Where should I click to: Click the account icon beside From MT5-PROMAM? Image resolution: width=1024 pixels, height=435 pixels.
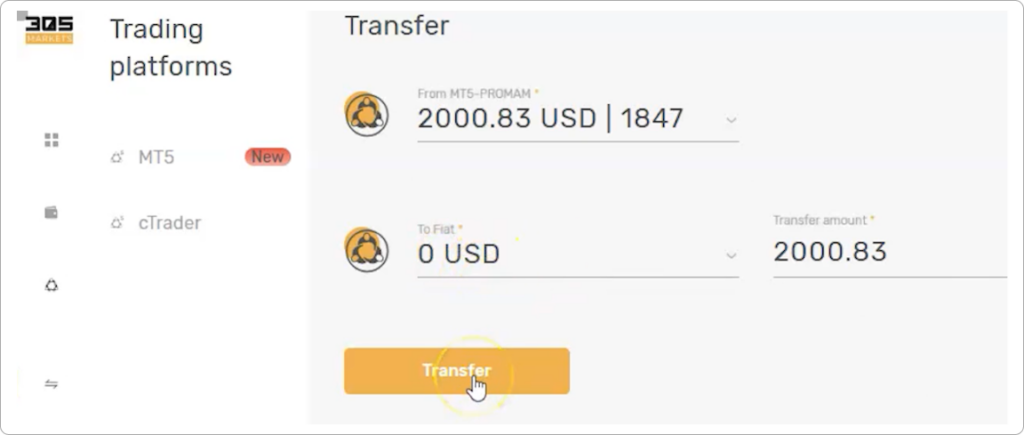tap(366, 114)
